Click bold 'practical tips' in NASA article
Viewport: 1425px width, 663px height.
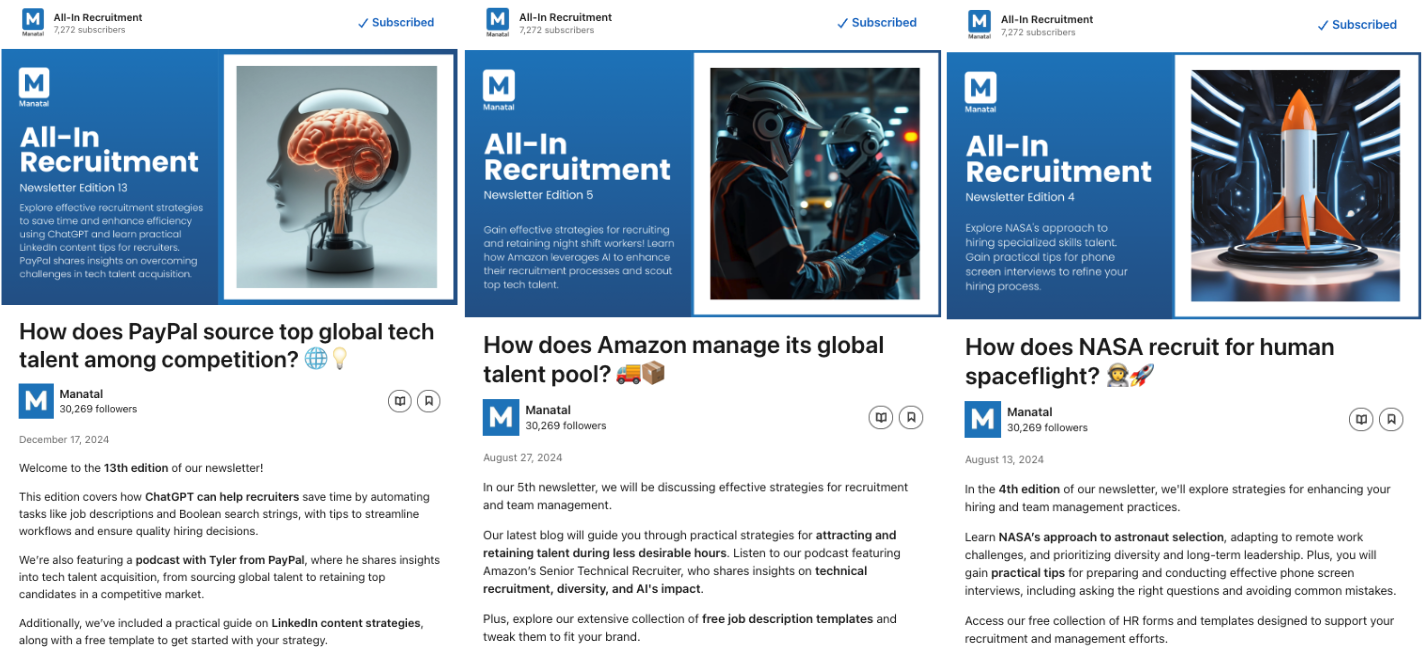coord(1028,573)
